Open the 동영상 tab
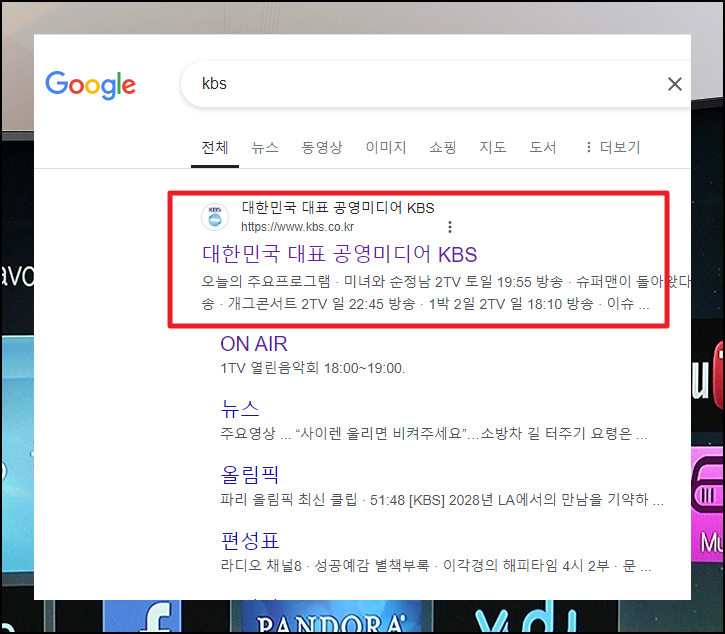Image resolution: width=725 pixels, height=634 pixels. click(x=322, y=148)
